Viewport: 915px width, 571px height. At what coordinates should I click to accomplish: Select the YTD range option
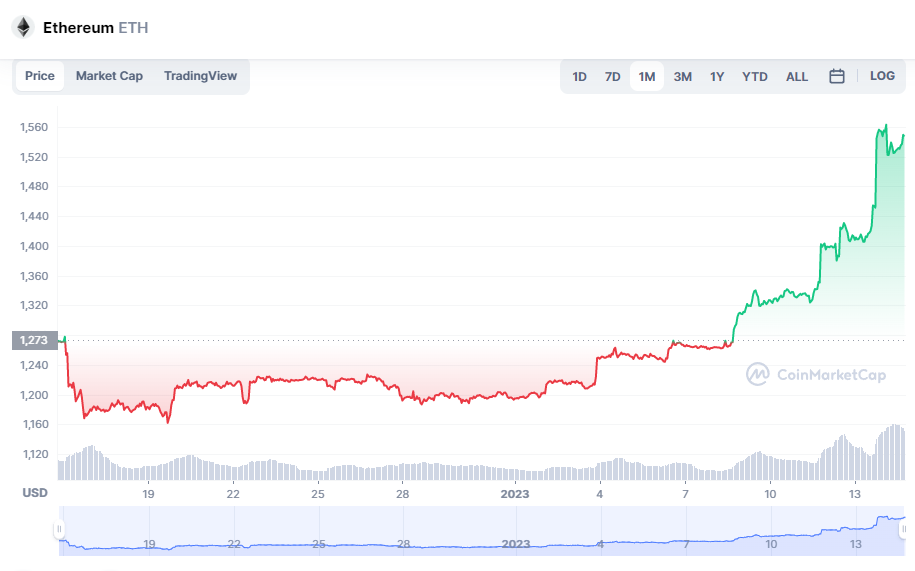coord(755,76)
